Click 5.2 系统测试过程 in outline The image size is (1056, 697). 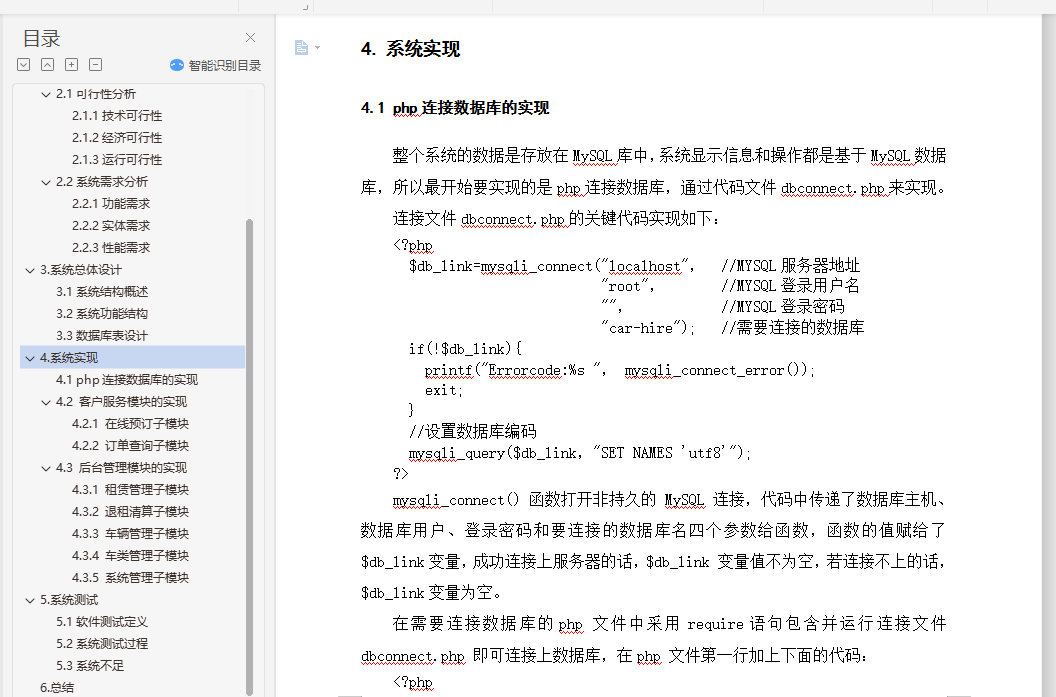coord(102,644)
